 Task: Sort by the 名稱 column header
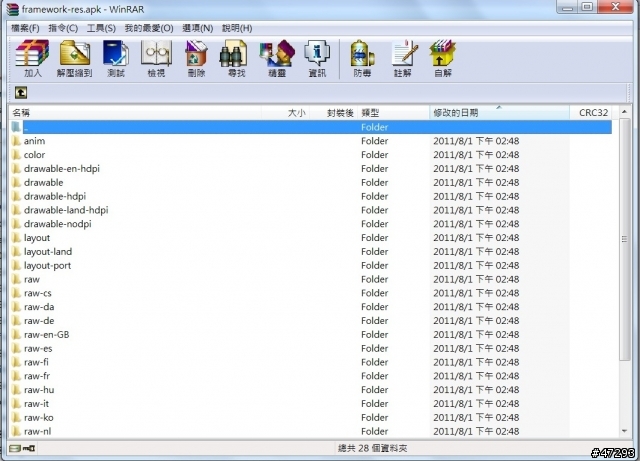[135, 113]
